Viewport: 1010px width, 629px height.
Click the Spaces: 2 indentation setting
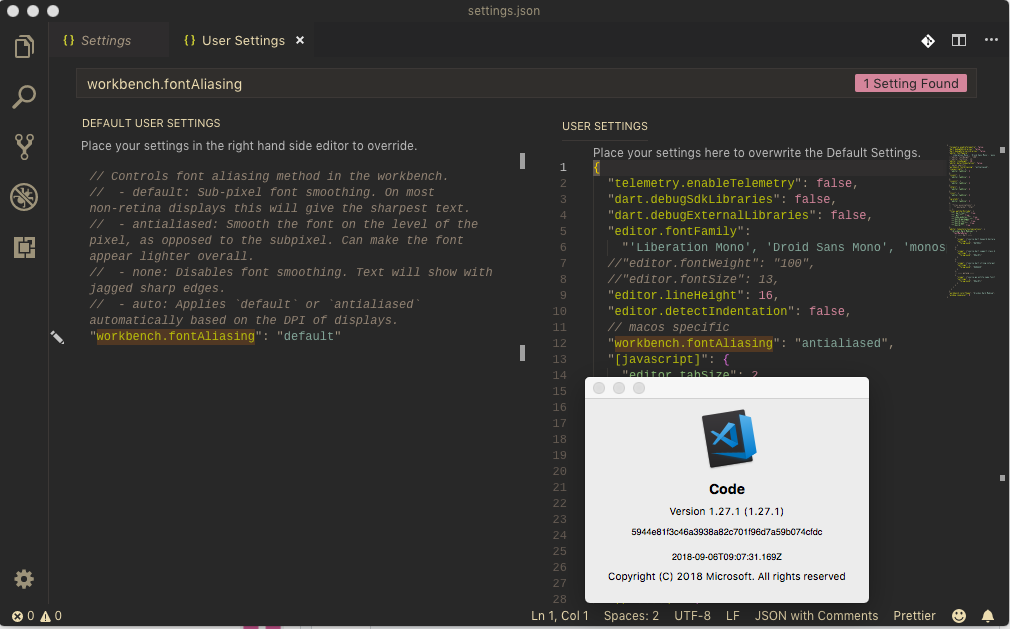coord(633,615)
